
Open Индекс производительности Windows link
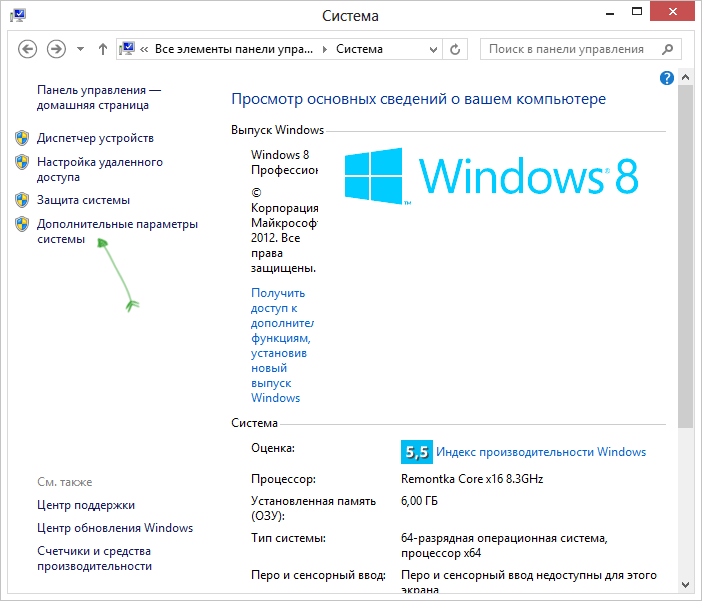[541, 452]
